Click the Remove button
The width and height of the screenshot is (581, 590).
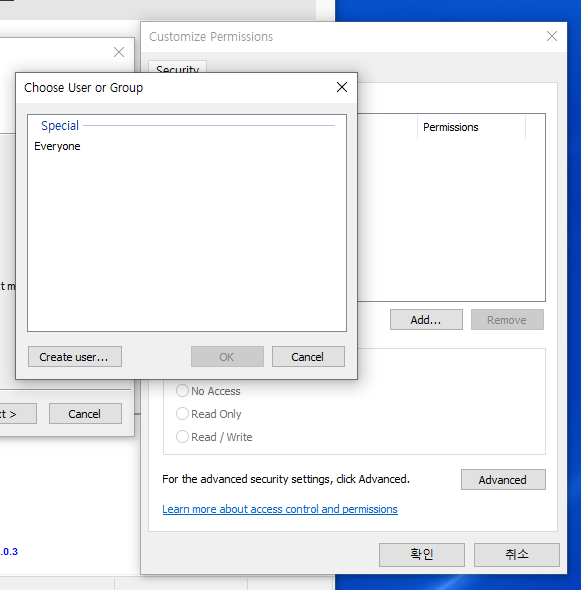click(507, 320)
